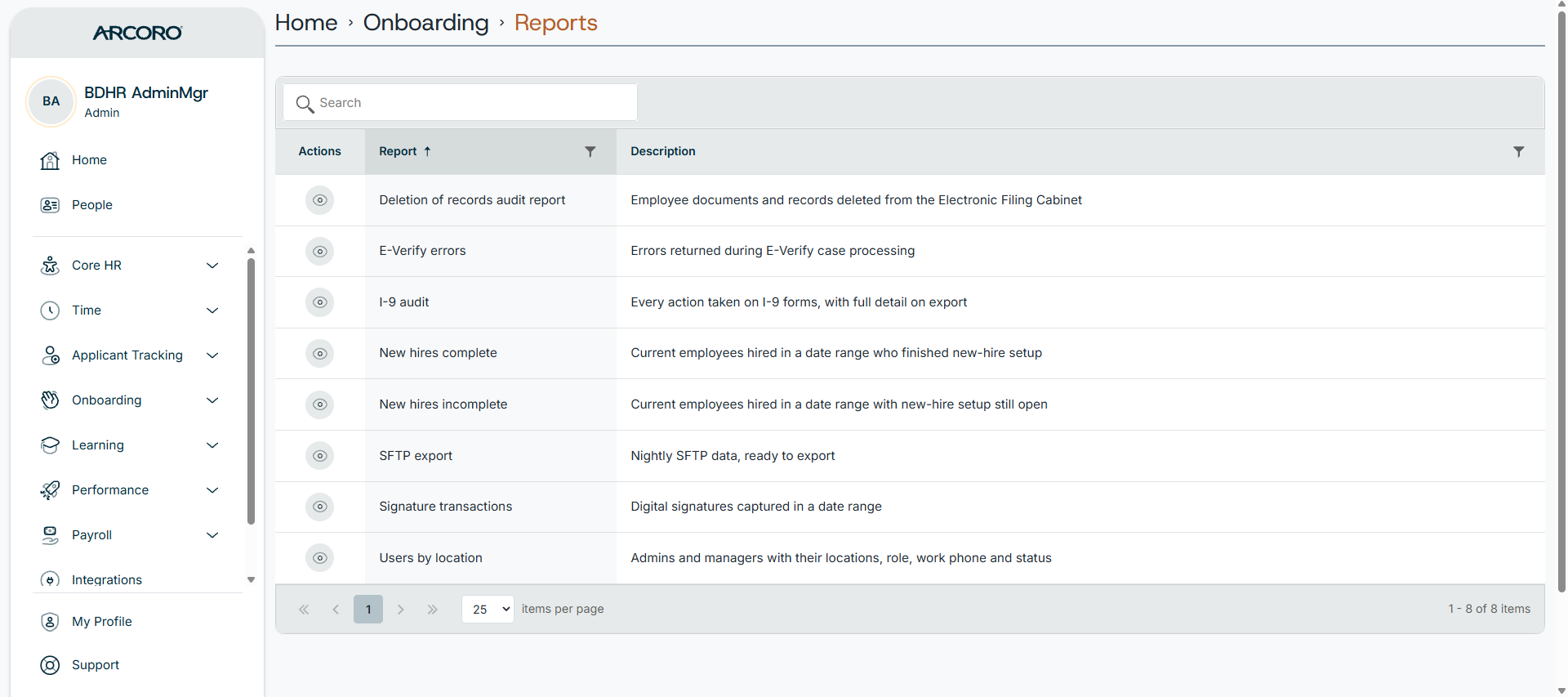
Task: Click the Home house icon in sidebar
Action: click(x=50, y=160)
